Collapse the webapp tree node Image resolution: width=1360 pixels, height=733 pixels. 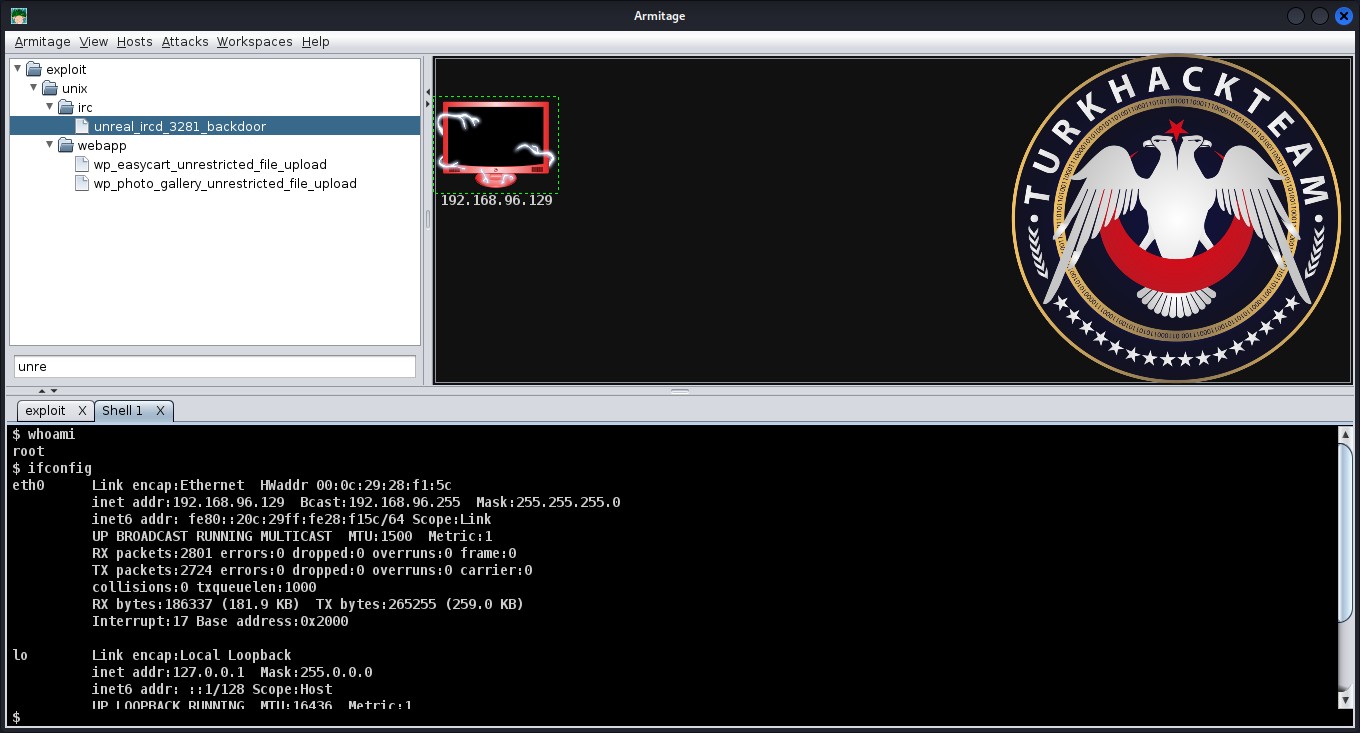50,145
